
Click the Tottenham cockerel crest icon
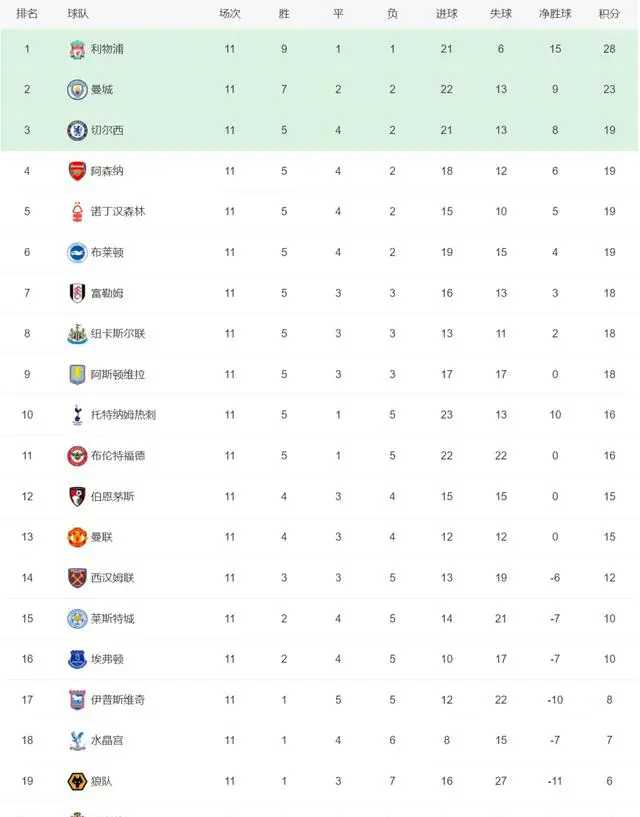click(x=77, y=415)
